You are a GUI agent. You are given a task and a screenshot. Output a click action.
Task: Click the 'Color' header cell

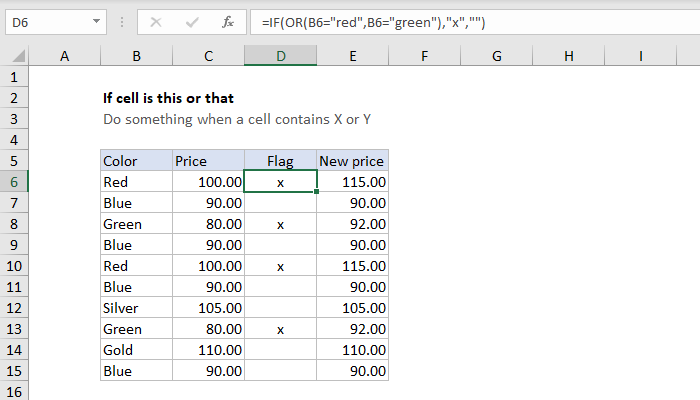(x=137, y=161)
